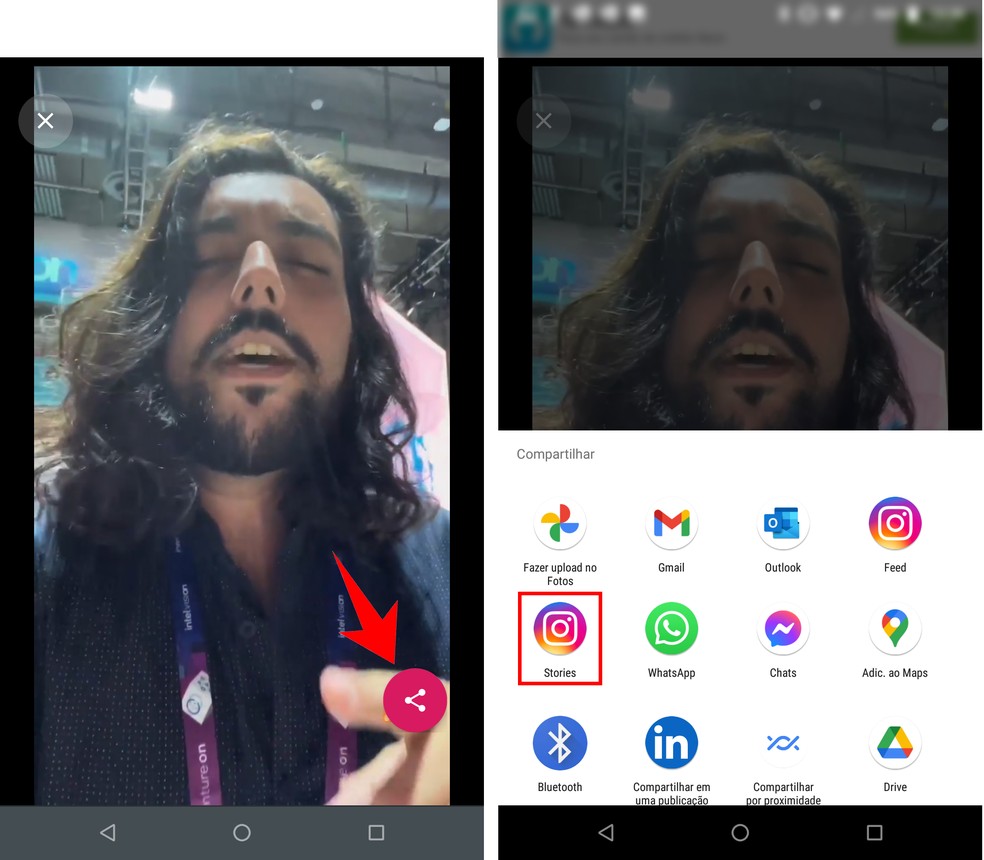Close the dimmed right preview with X

pos(543,121)
